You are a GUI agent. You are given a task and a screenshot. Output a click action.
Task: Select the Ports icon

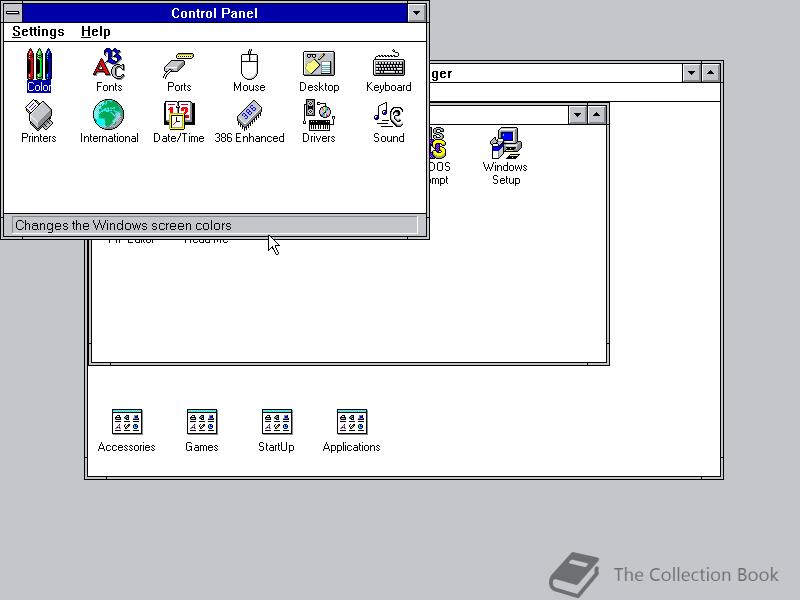pos(179,70)
